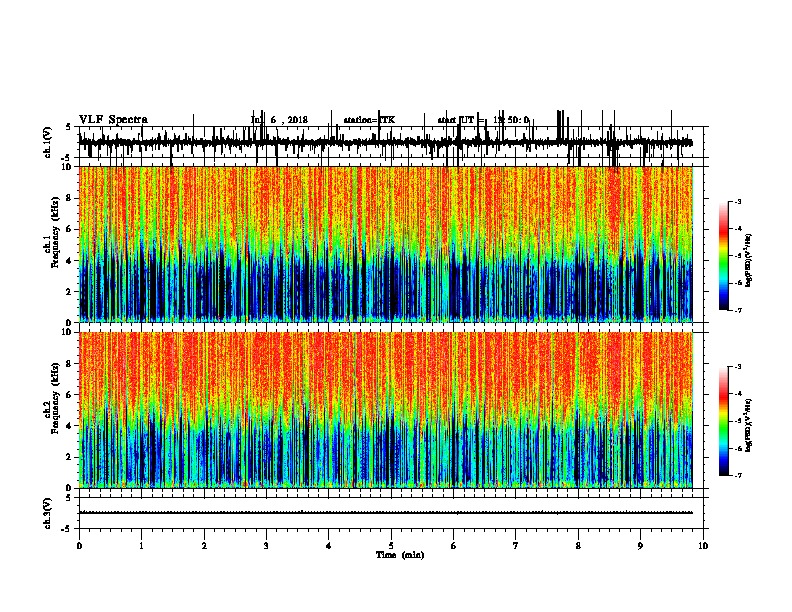Viewport: 792px width, 612px height.
Task: Click the ch.1 spectrogram plot area
Action: (x=386, y=244)
